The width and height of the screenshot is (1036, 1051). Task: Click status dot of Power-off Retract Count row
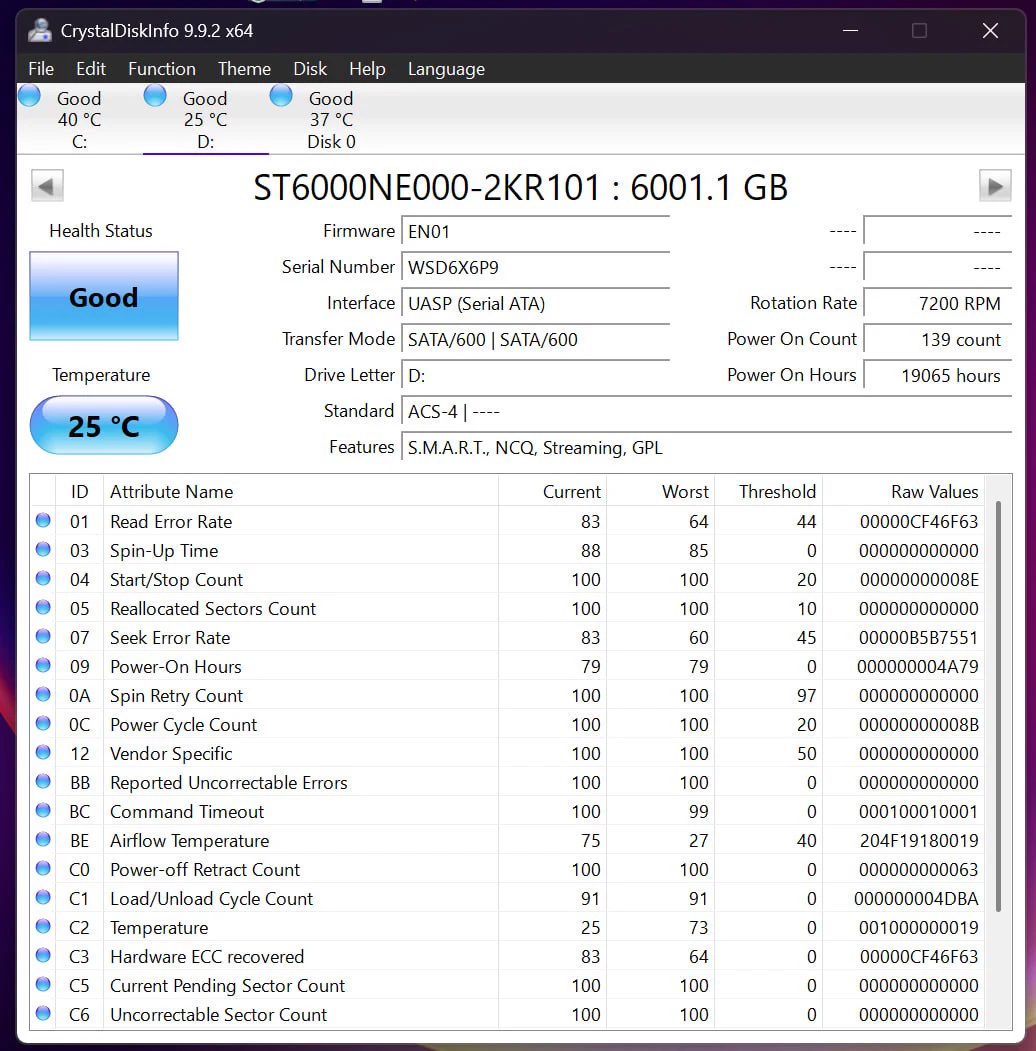click(44, 868)
